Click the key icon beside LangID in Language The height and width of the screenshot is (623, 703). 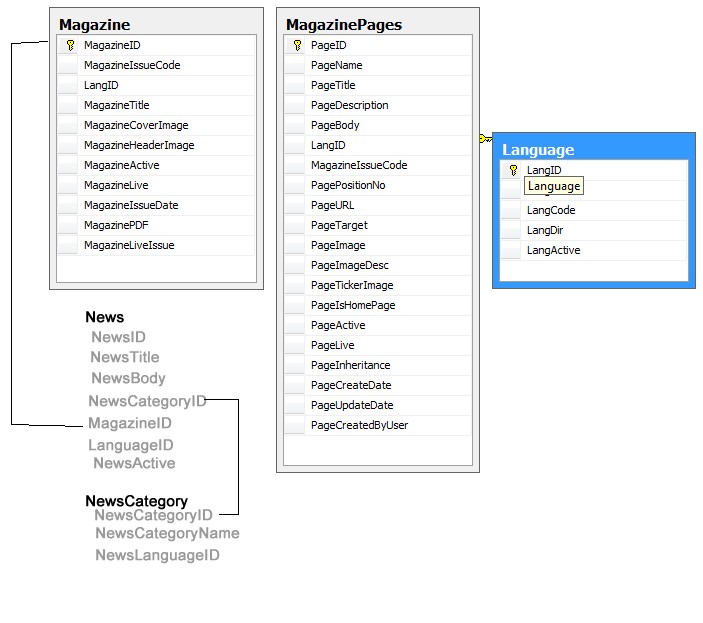point(513,170)
